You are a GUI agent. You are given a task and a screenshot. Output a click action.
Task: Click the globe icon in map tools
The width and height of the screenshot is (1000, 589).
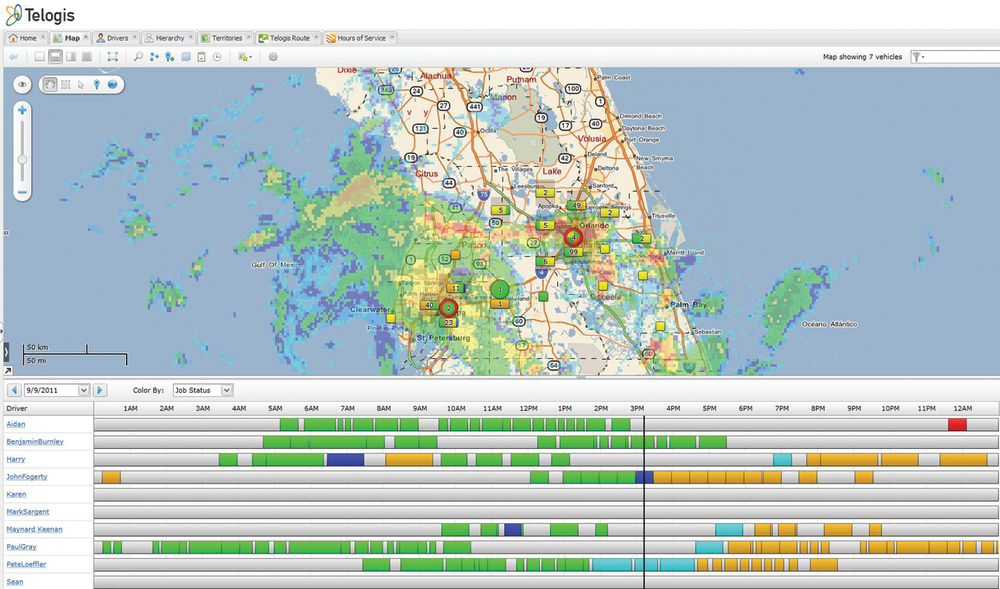tap(112, 85)
